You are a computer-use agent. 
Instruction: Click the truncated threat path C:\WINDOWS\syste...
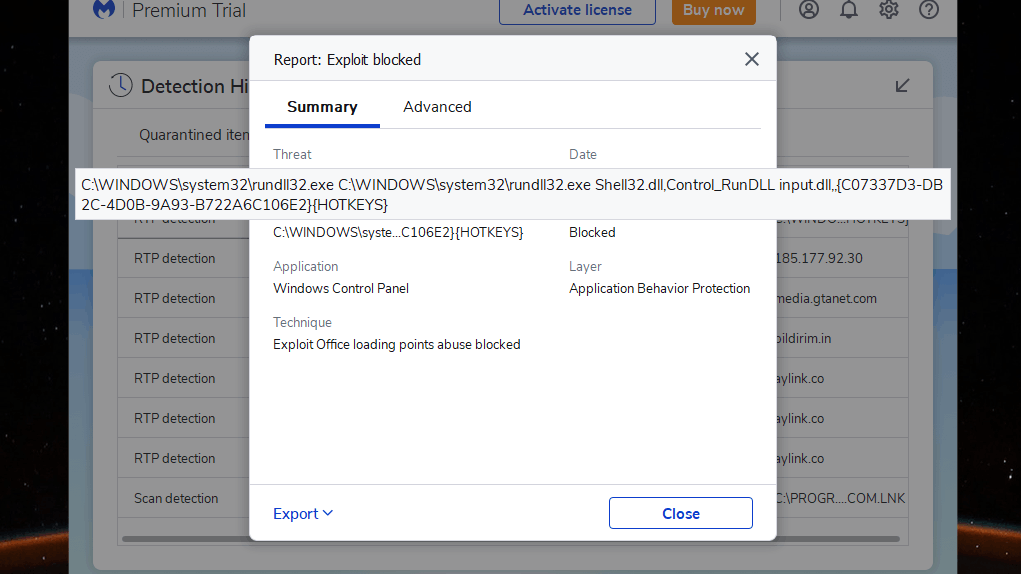tap(398, 232)
